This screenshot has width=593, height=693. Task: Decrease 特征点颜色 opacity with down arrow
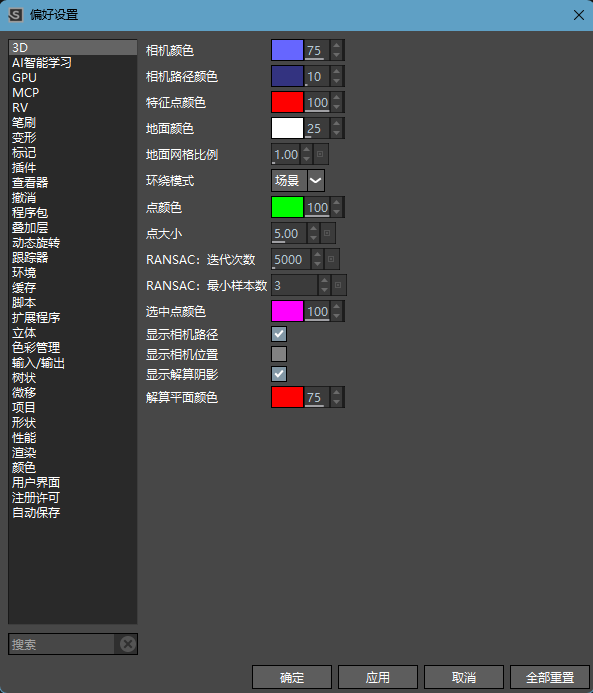[x=337, y=107]
